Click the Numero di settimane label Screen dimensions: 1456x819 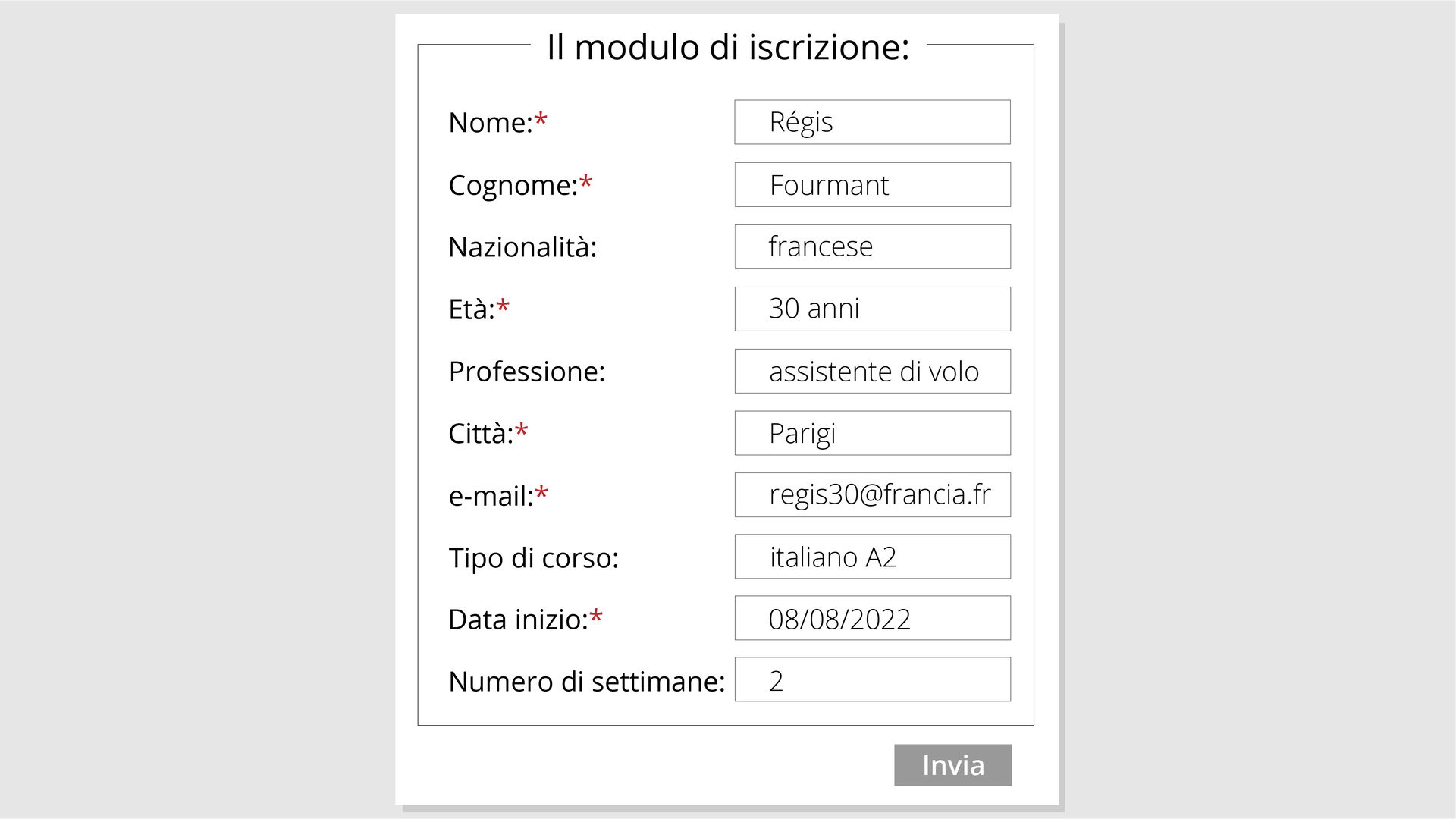(586, 682)
